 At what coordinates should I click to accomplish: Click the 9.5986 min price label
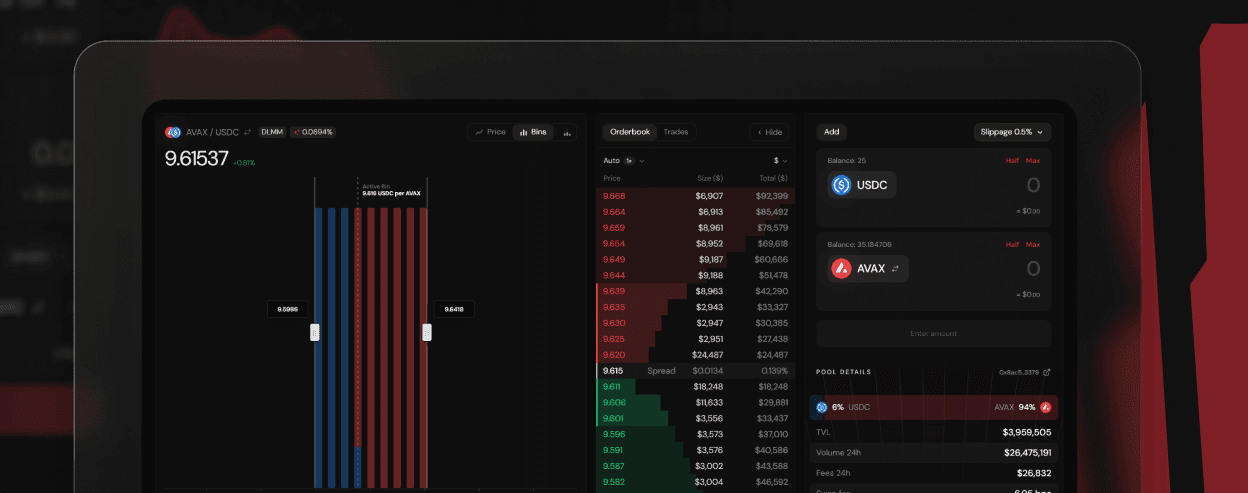point(289,310)
